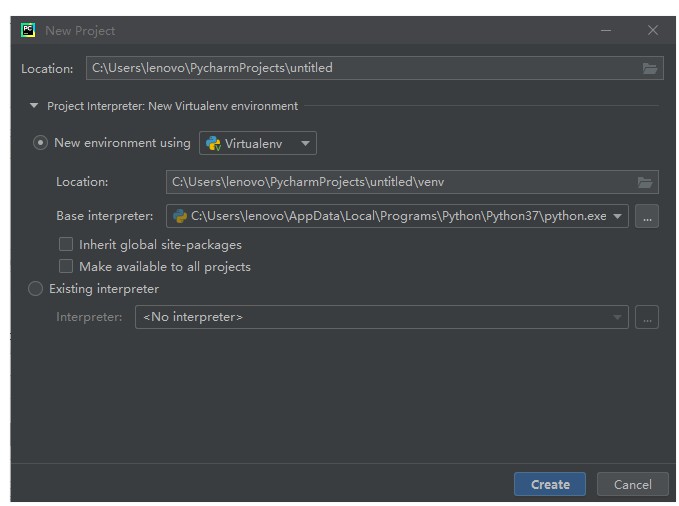679x506 pixels.
Task: Open folder browser for project Location field
Action: (x=650, y=68)
